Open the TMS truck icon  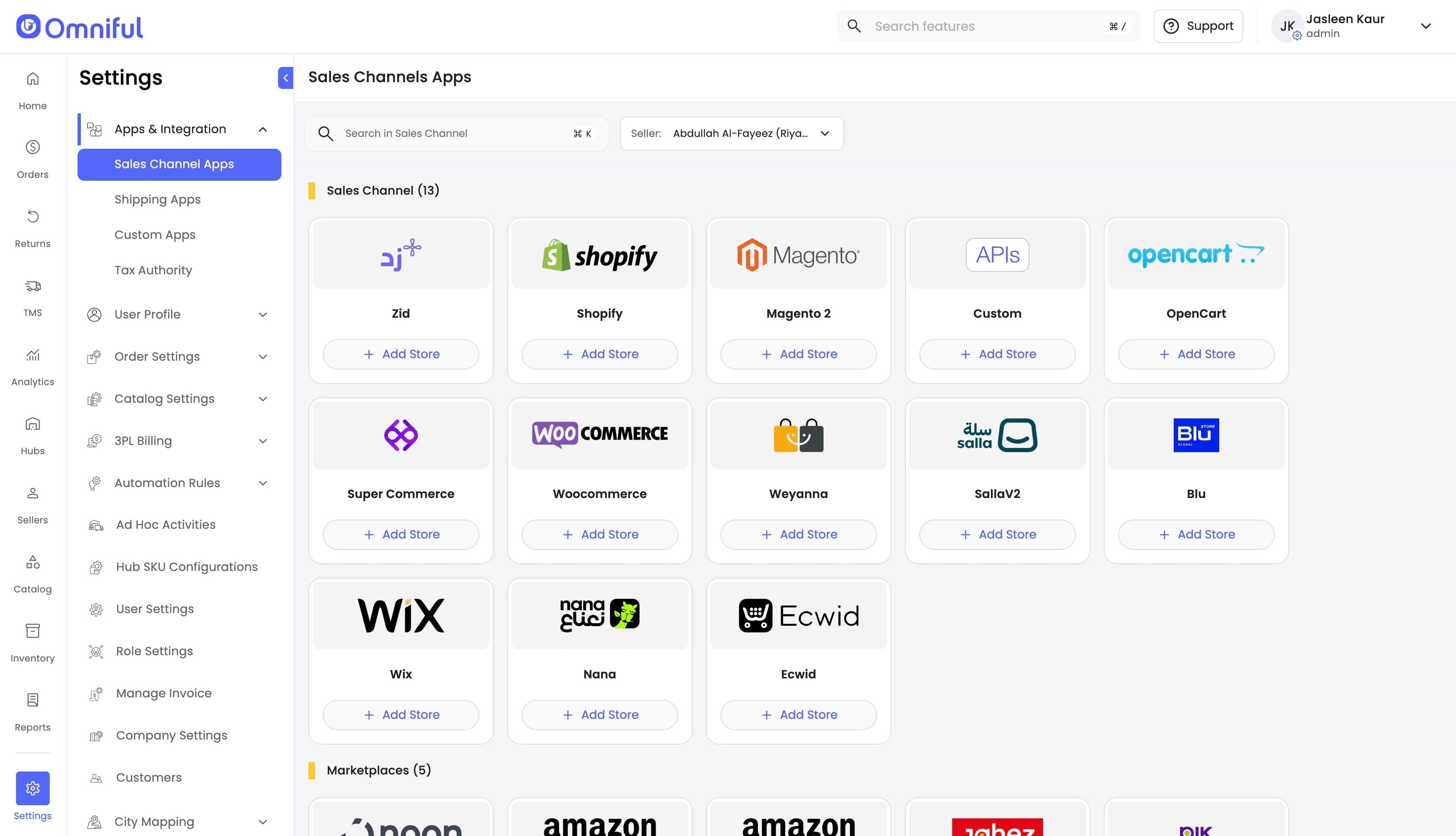pos(33,285)
